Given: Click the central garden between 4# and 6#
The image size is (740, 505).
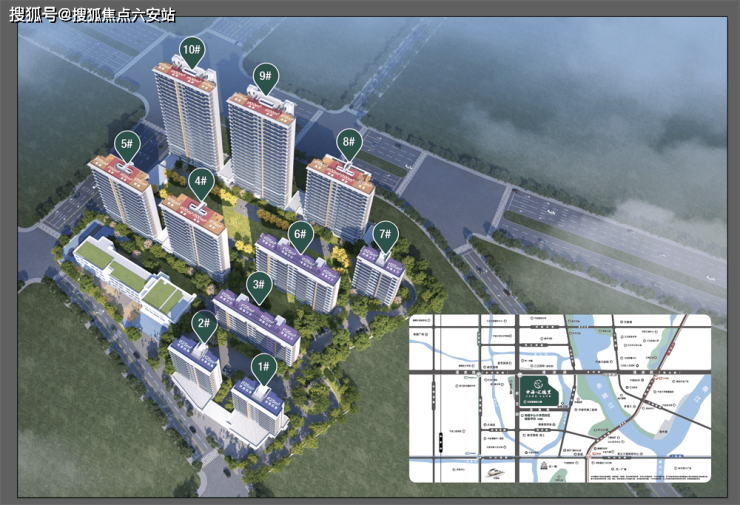Looking at the screenshot, I should (238, 225).
